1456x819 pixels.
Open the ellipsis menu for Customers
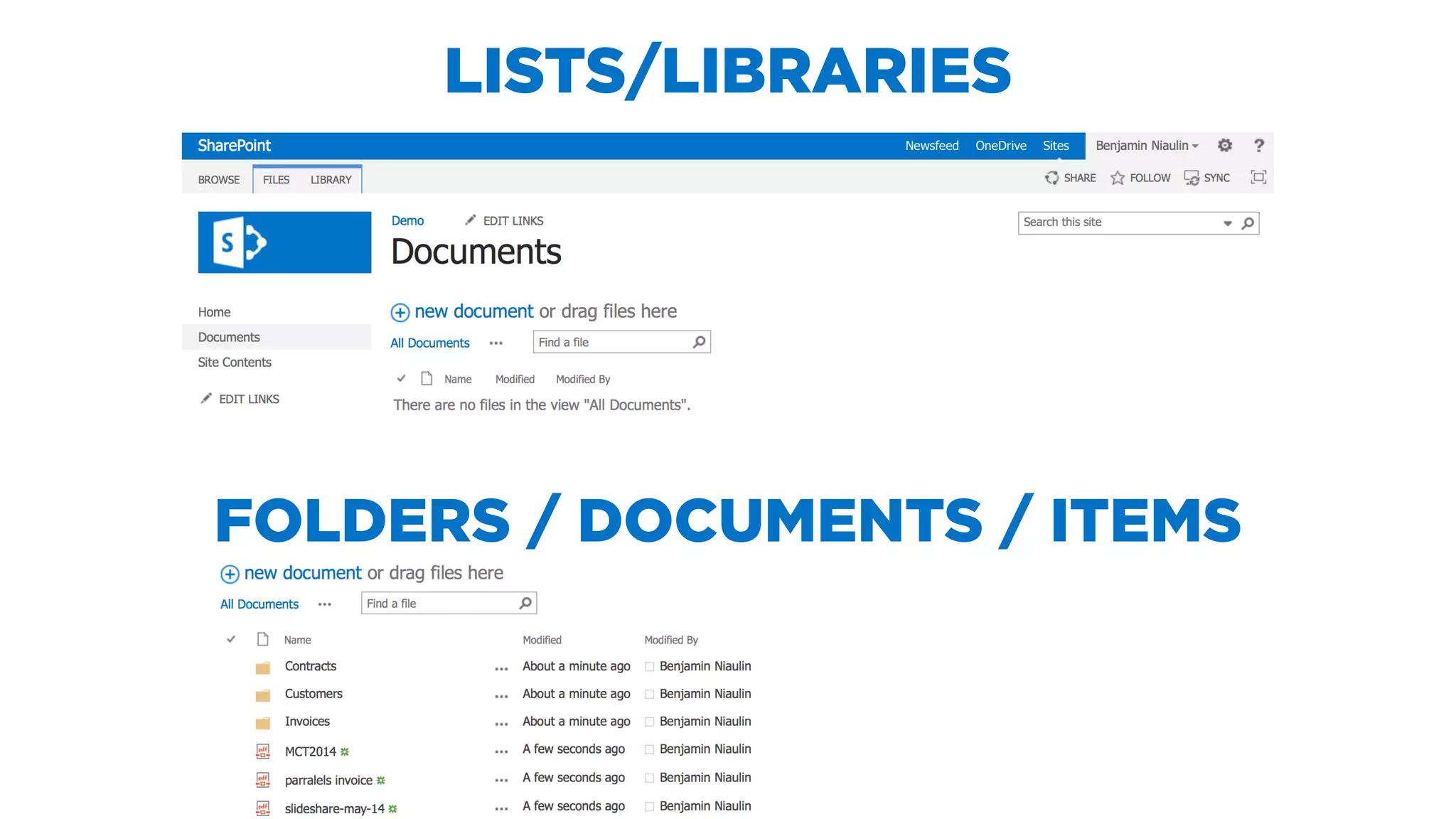click(x=501, y=697)
